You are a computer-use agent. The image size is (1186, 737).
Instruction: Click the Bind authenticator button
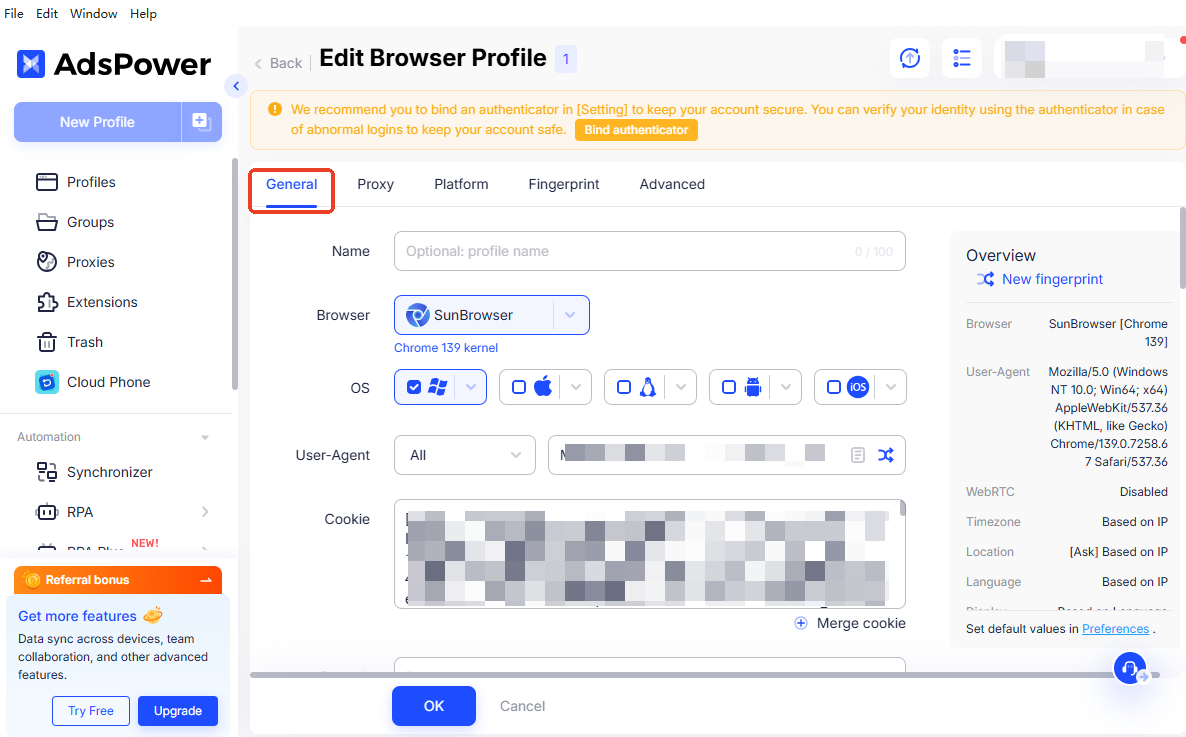pyautogui.click(x=636, y=130)
